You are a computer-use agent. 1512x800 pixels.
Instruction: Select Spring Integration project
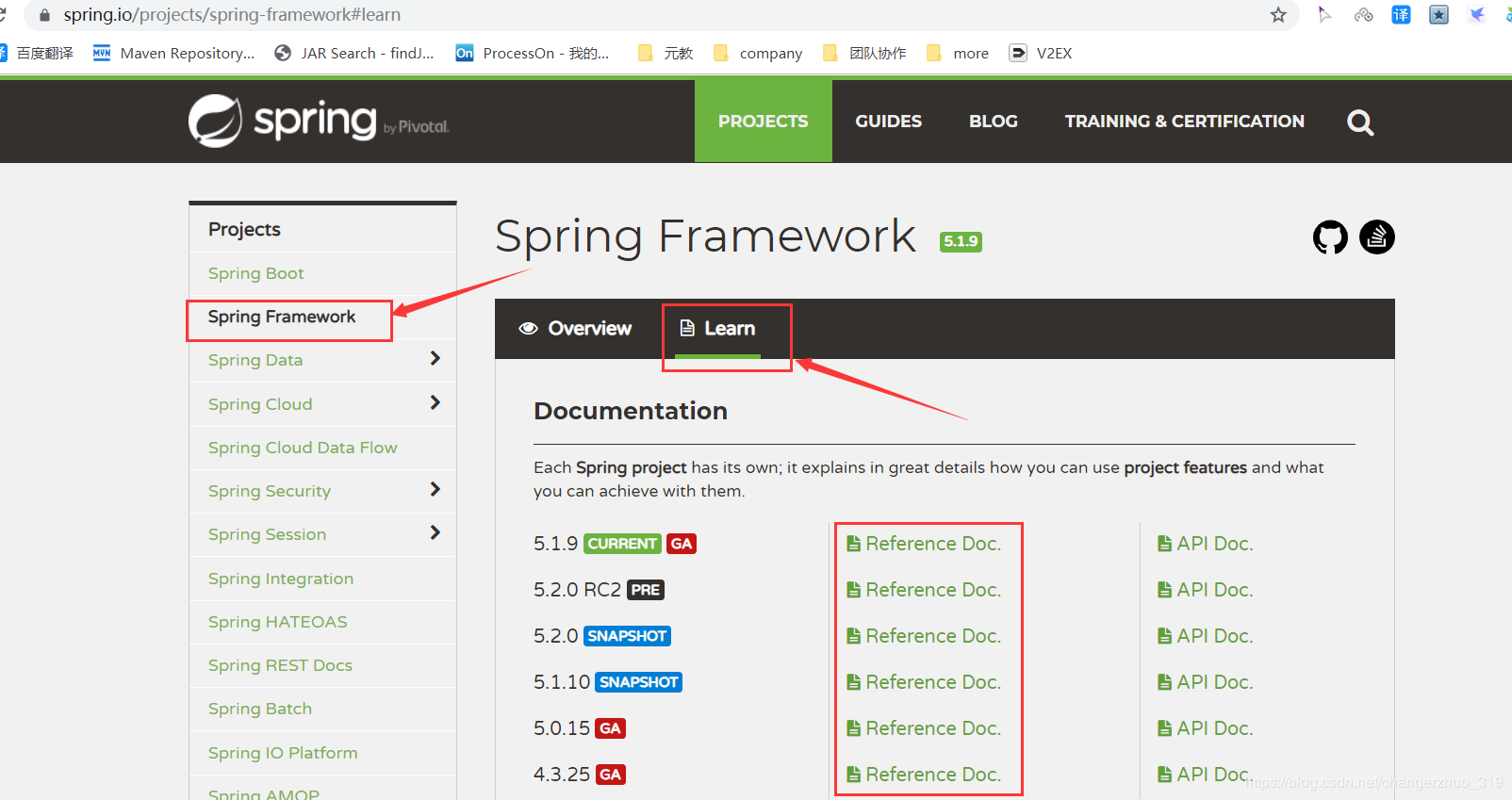pyautogui.click(x=281, y=579)
